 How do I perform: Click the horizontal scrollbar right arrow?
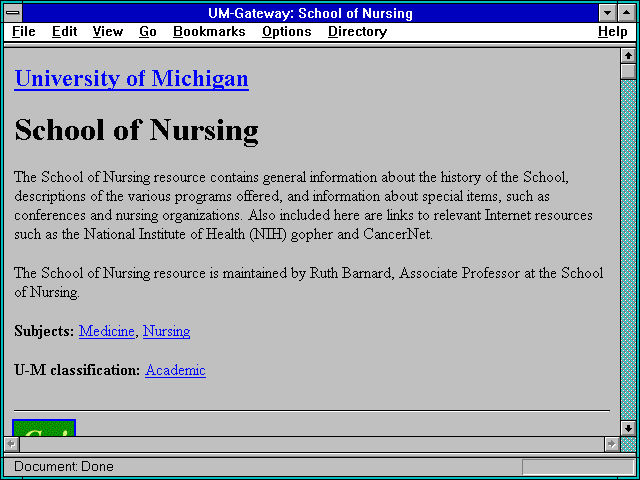tap(611, 444)
